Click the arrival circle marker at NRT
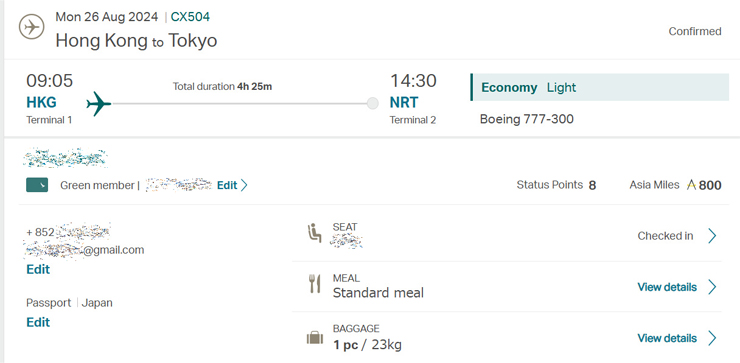The width and height of the screenshot is (740, 363). 373,103
